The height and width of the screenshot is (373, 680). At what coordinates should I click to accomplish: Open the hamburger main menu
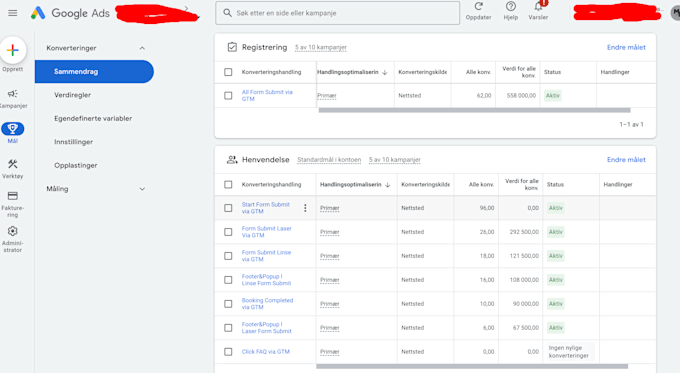13,13
